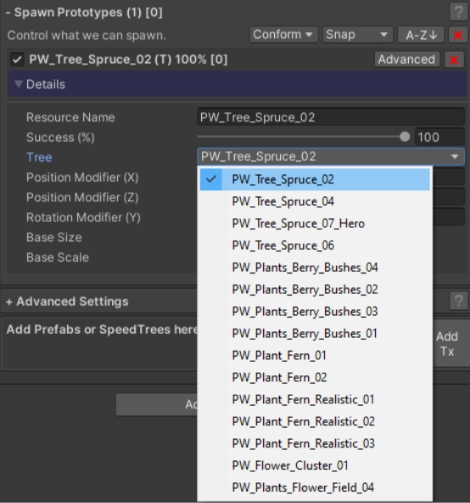Collapse Spawn Prototypes section minus header
The width and height of the screenshot is (470, 503).
pos(84,13)
